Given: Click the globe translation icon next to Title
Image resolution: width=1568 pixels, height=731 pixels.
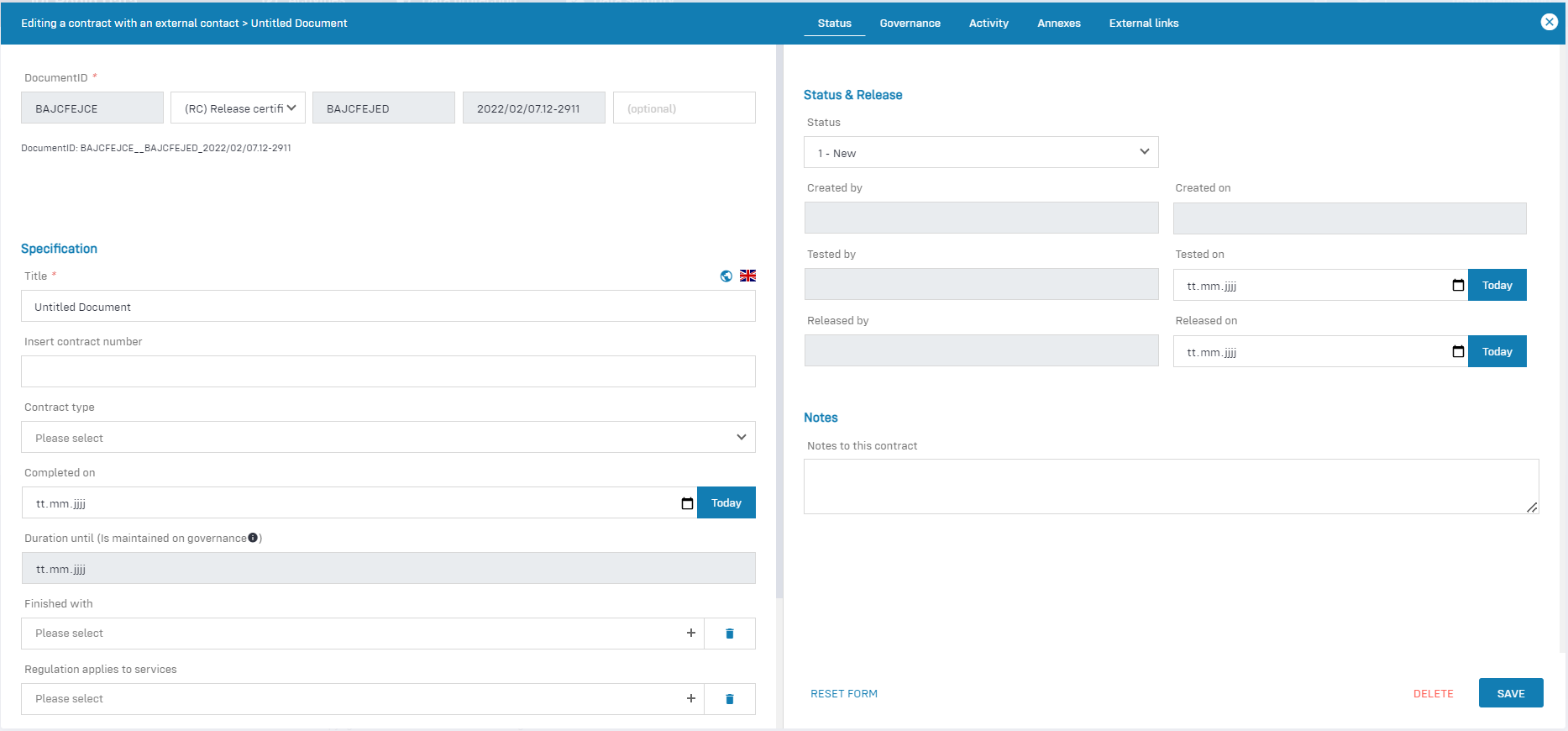Looking at the screenshot, I should (726, 276).
